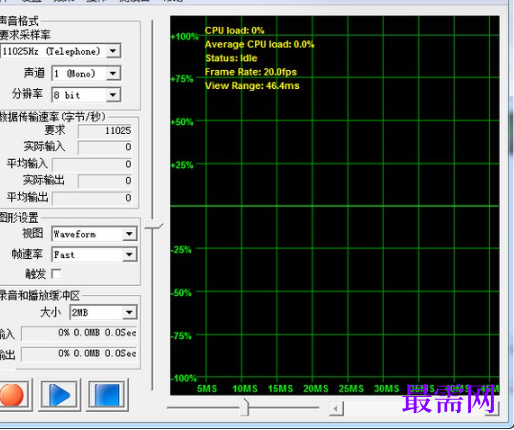Start recording with the red record button
514x430 pixels.
[x=12, y=395]
